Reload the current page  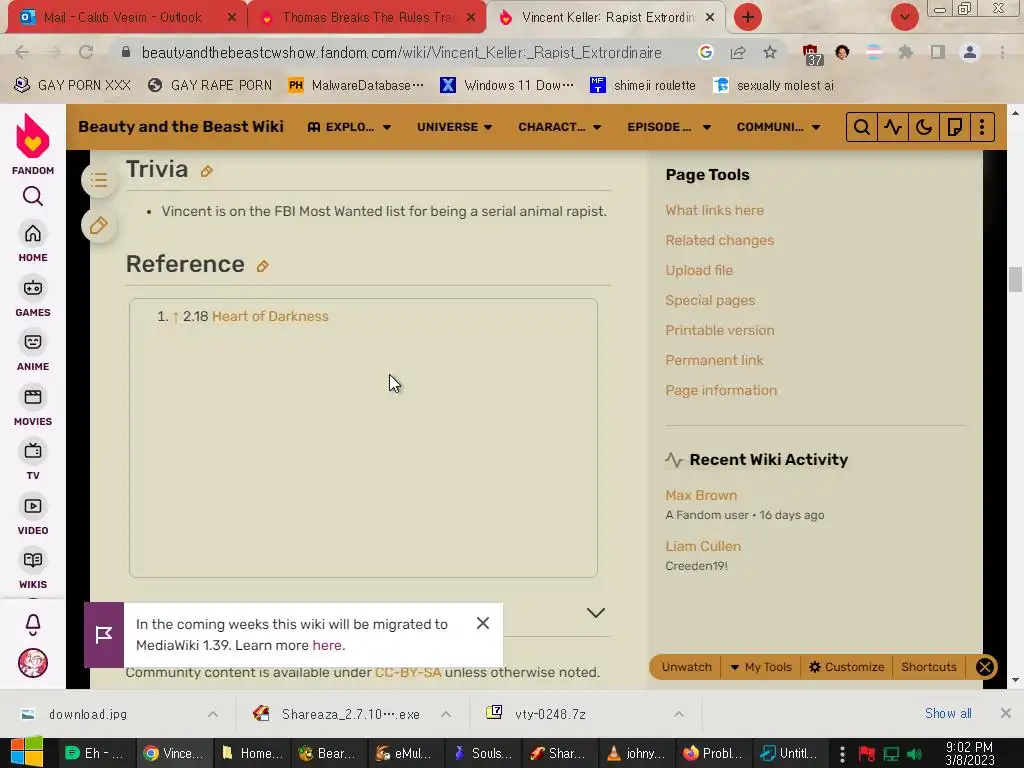(x=86, y=52)
